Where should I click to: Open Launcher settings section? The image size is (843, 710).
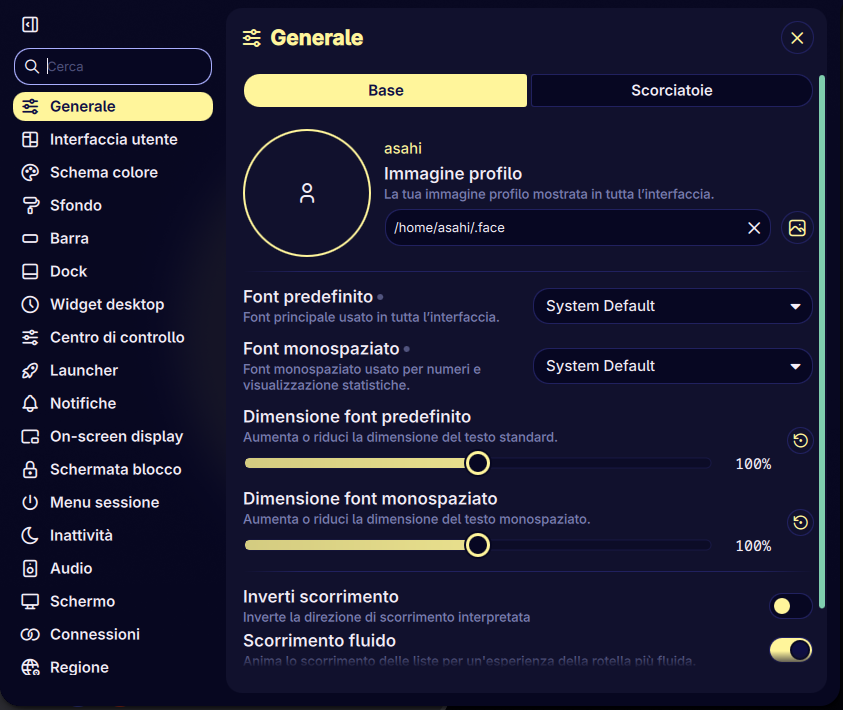tap(113, 370)
